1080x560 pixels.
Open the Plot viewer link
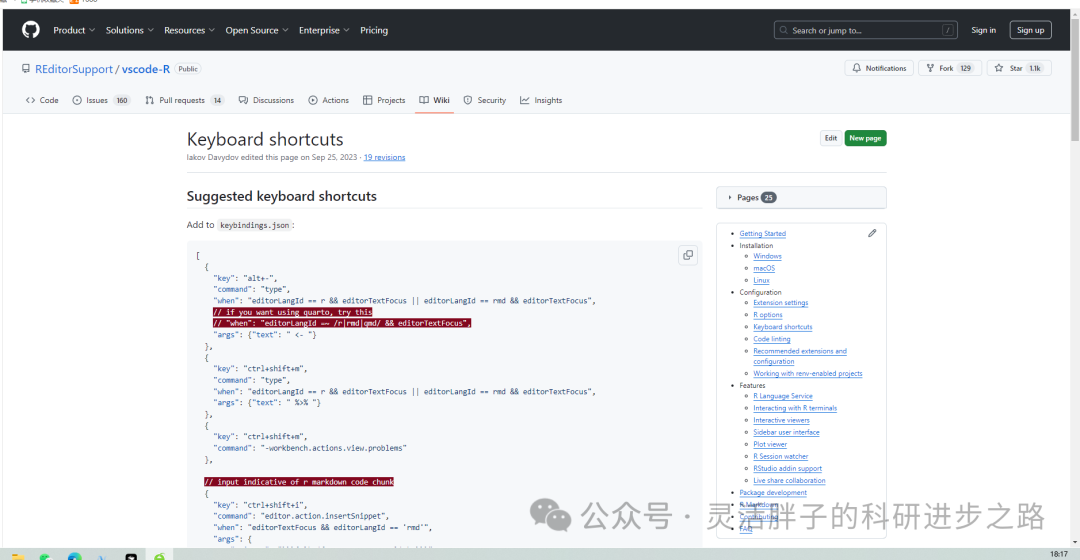[x=769, y=444]
